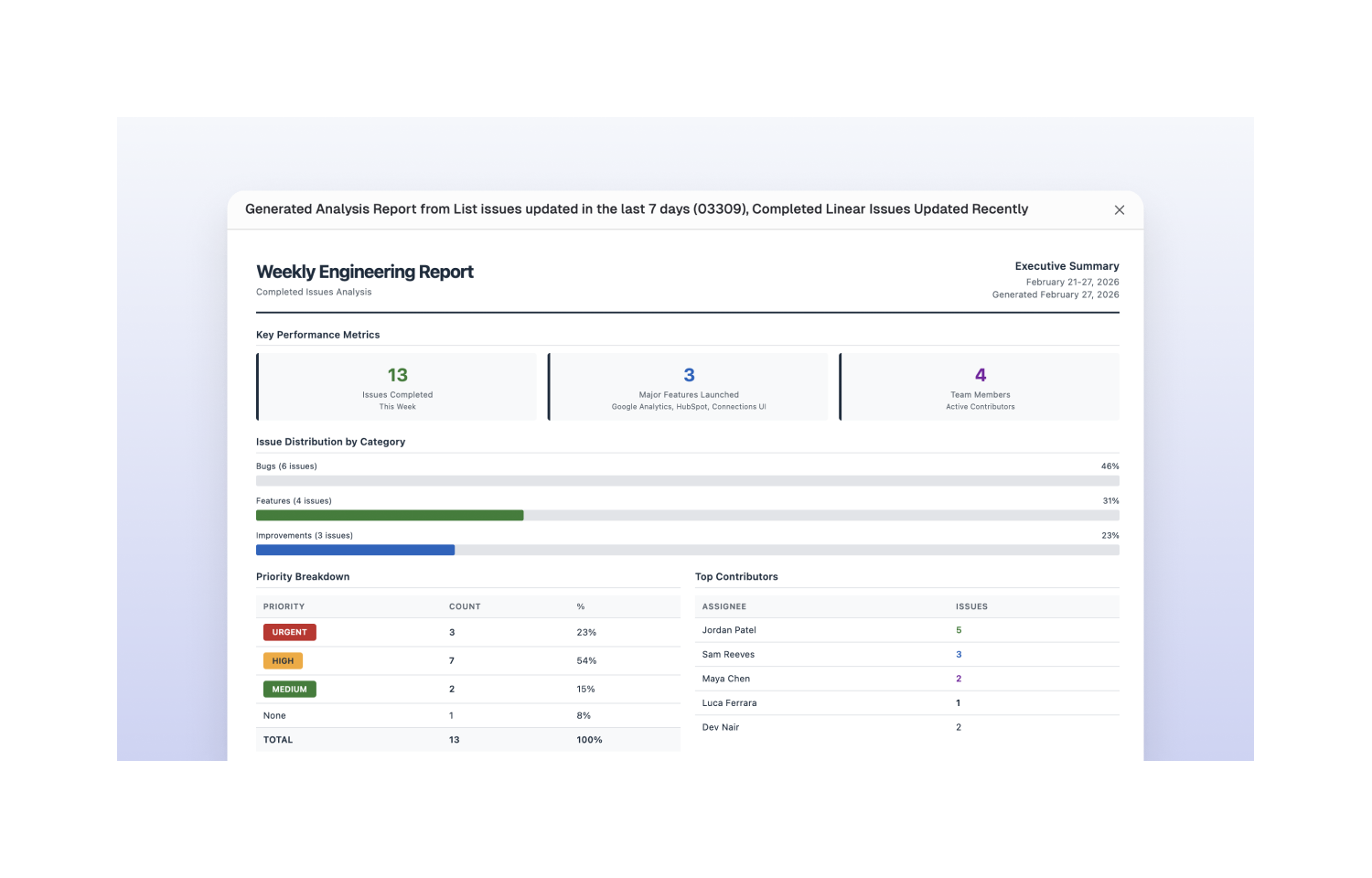Viewport: 1372px width, 878px height.
Task: Click the Major Features Launched card
Action: [688, 386]
